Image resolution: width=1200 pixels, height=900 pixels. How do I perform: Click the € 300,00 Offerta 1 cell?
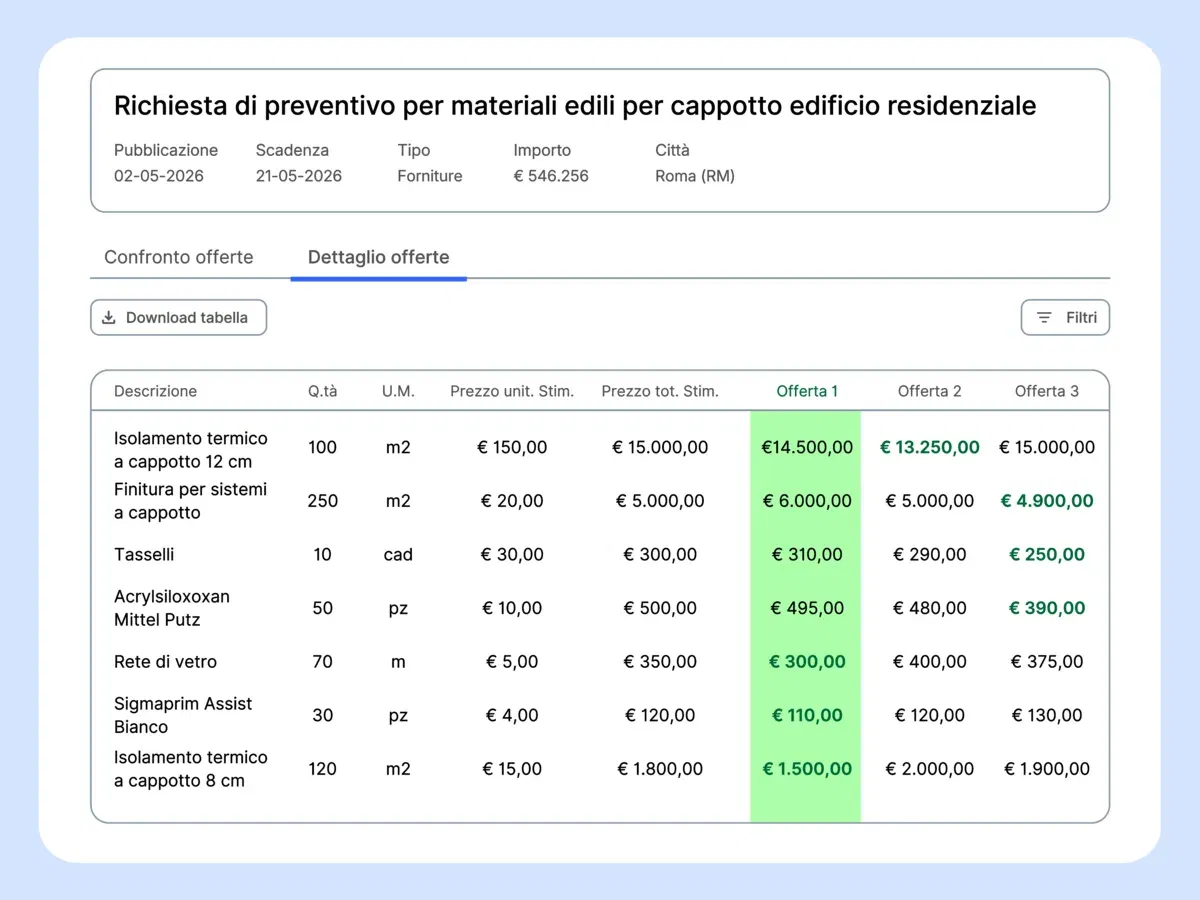[807, 661]
